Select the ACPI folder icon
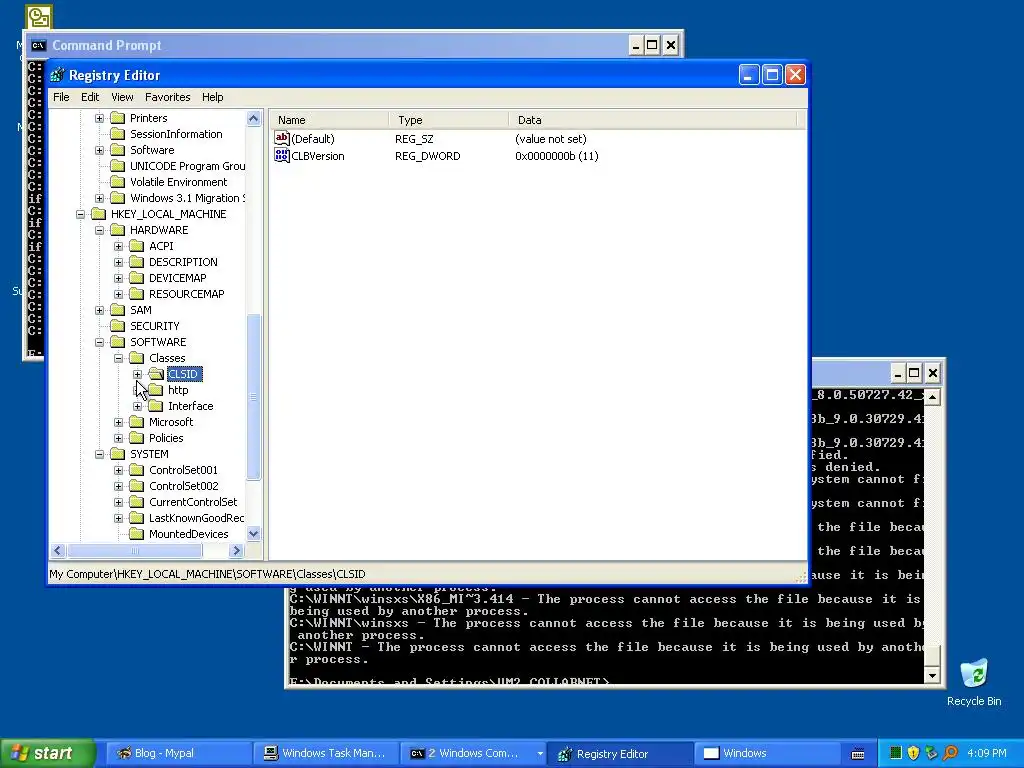Viewport: 1024px width, 768px height. tap(136, 246)
